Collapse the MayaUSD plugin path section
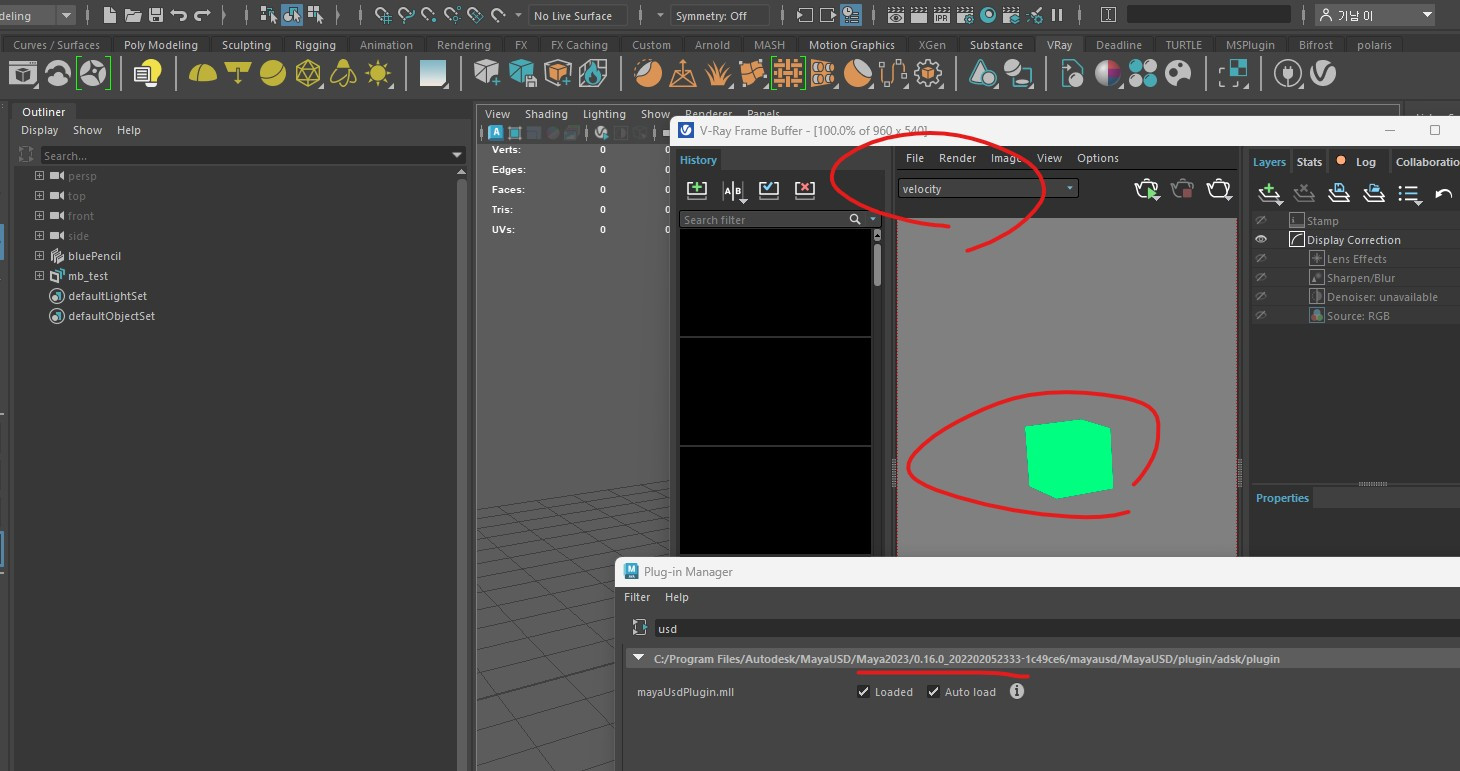 coord(639,658)
